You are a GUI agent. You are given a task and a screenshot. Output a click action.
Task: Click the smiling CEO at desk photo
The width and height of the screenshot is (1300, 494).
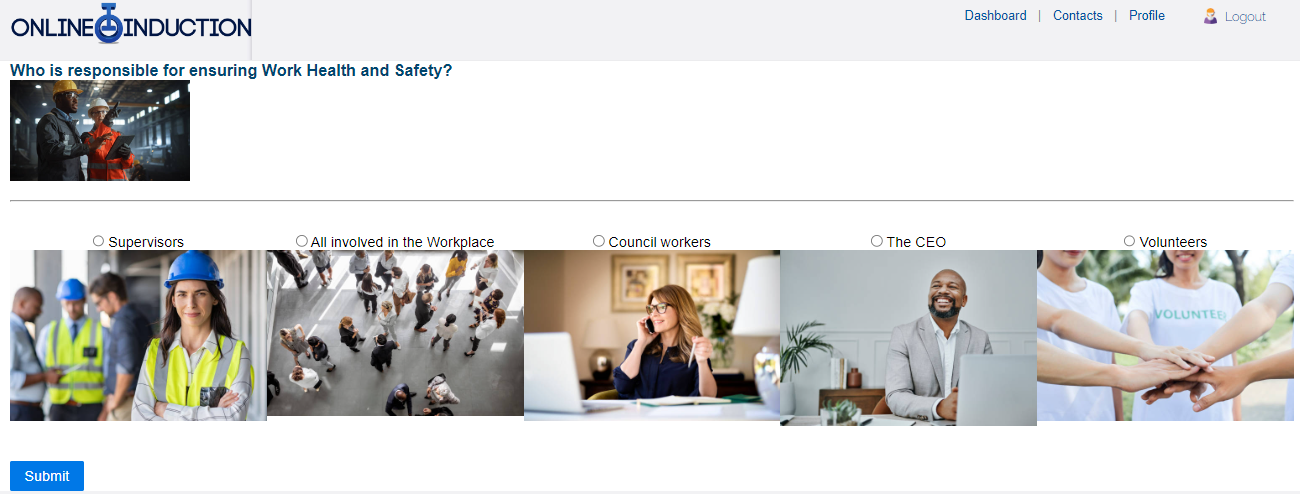pos(908,338)
